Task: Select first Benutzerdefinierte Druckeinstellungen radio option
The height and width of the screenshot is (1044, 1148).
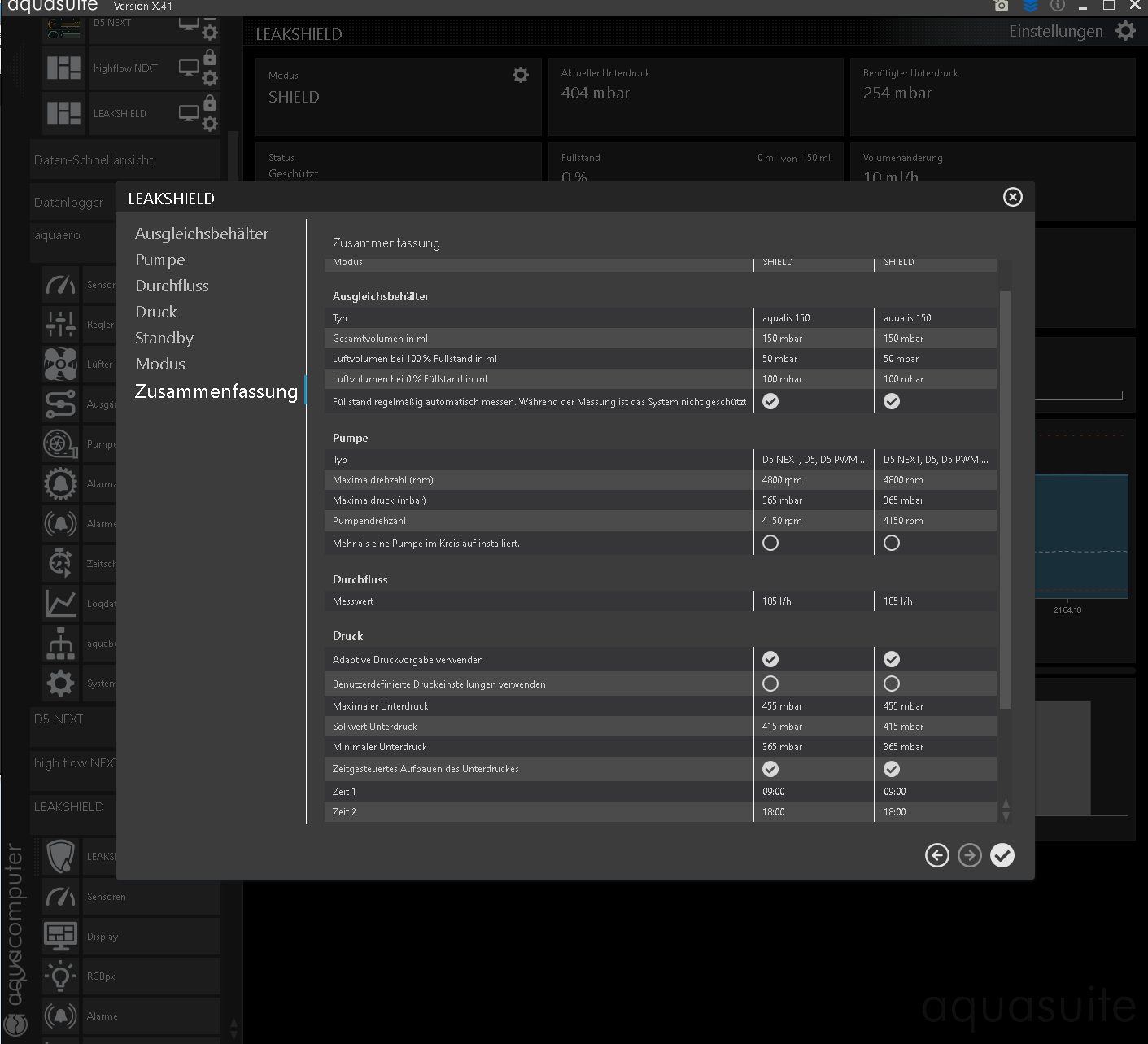Action: click(x=770, y=684)
